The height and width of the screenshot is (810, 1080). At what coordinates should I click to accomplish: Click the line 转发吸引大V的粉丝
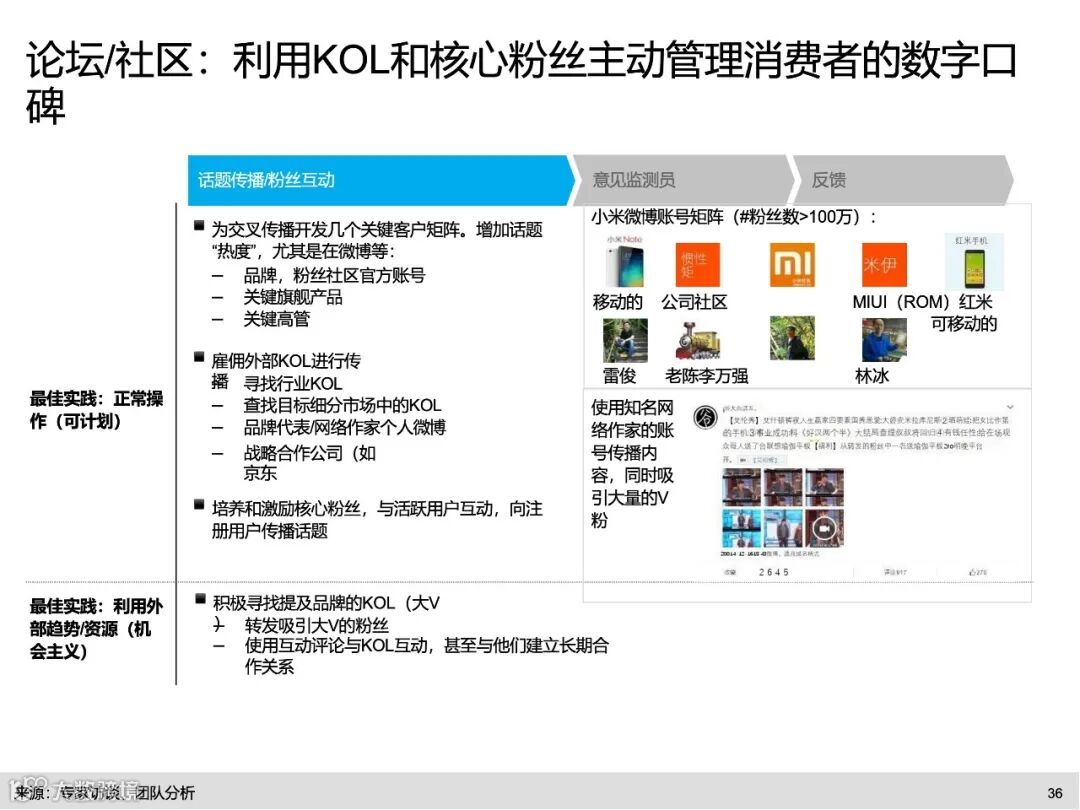pyautogui.click(x=317, y=625)
